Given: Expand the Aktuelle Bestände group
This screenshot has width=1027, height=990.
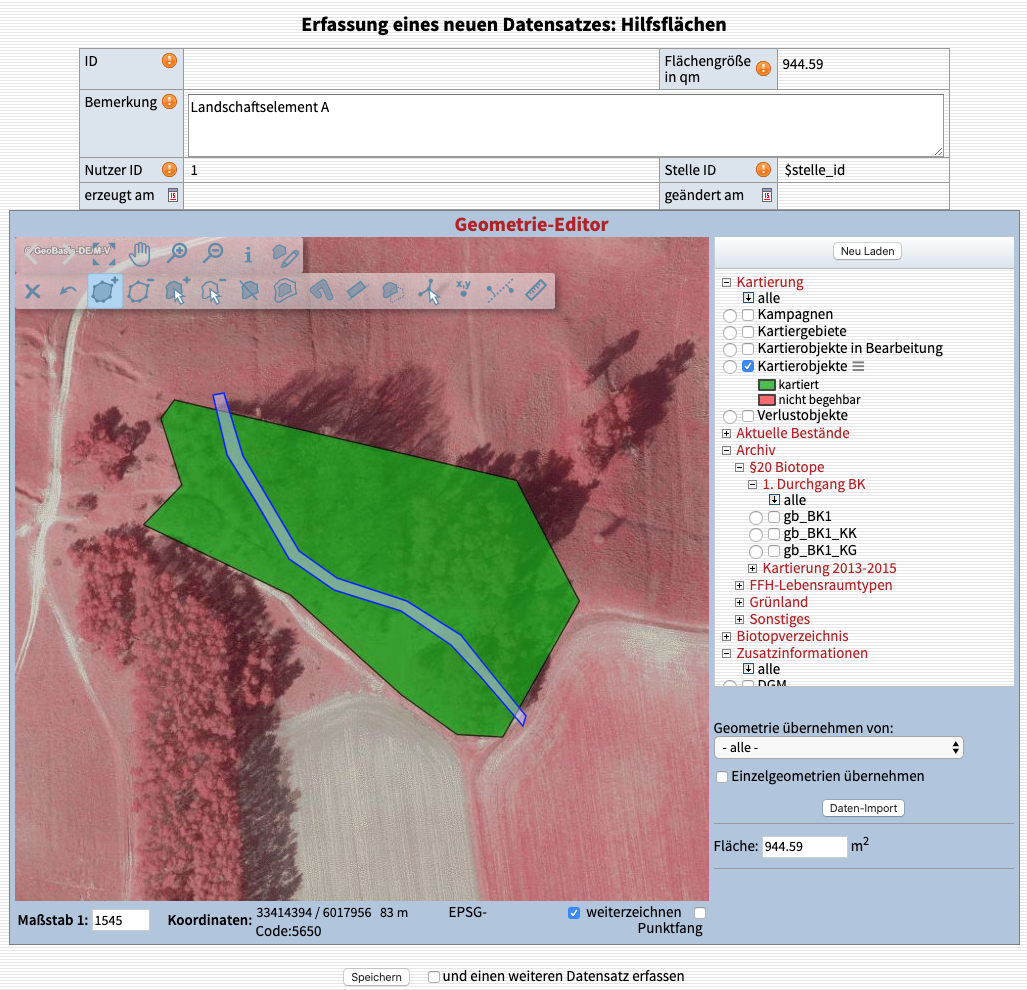Looking at the screenshot, I should (727, 433).
